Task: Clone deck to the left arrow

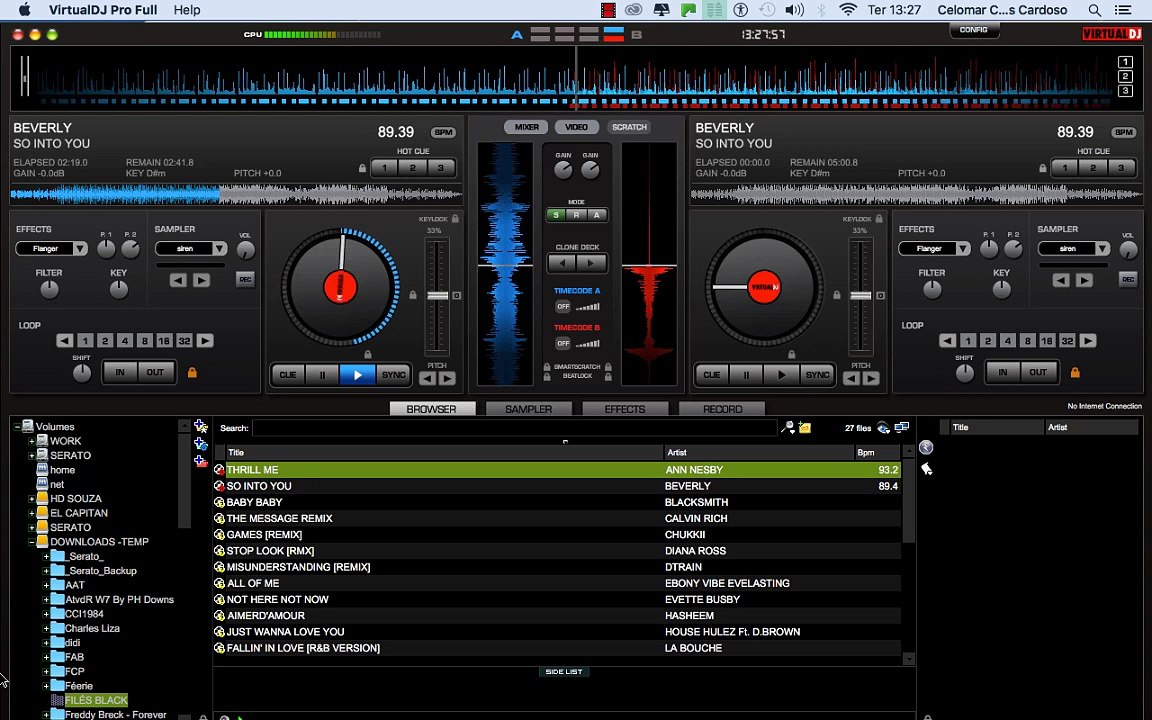Action: 563,263
